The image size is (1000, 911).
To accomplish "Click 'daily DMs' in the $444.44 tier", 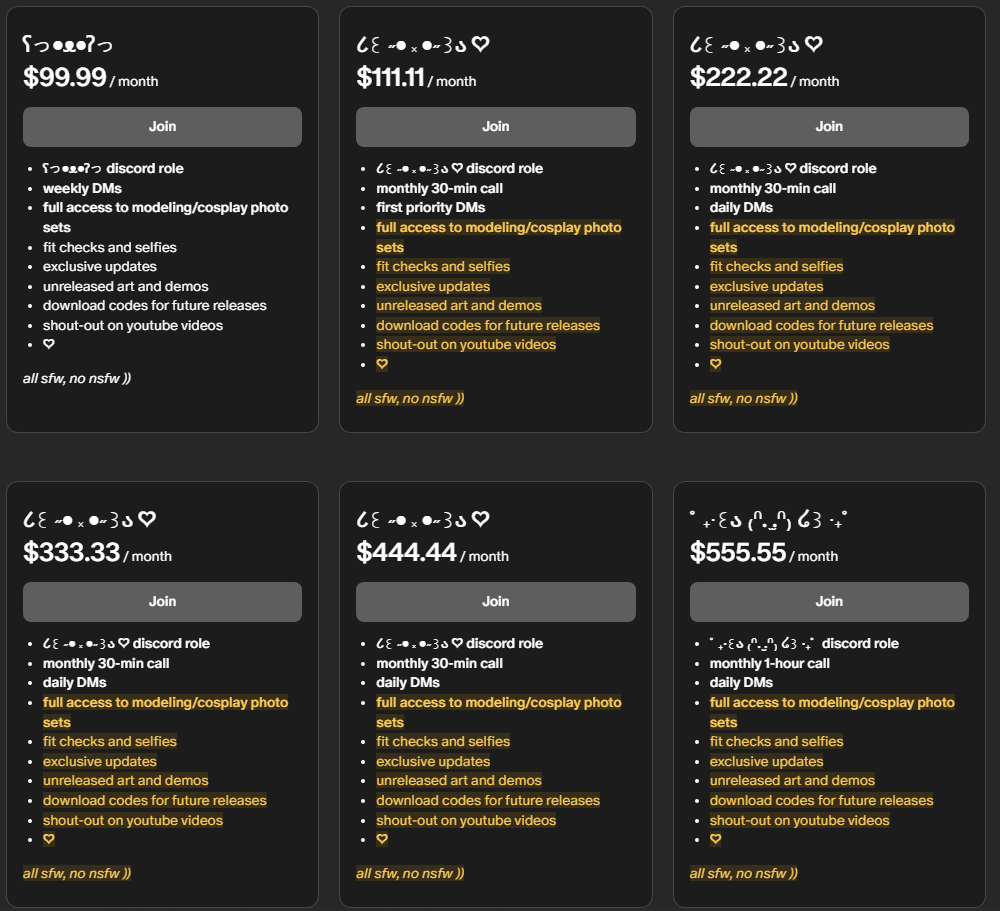I will click(408, 683).
